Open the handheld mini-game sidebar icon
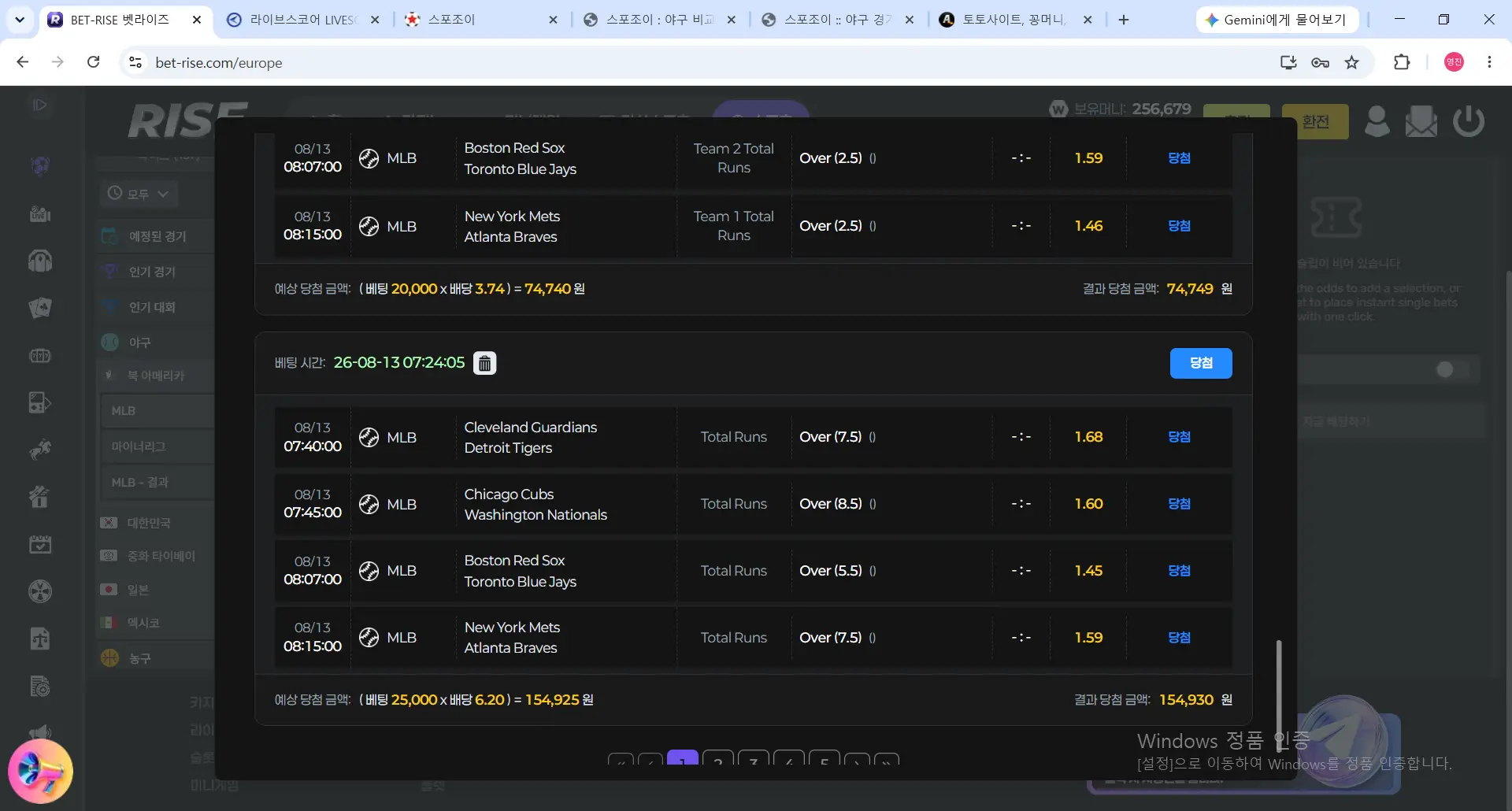Image resolution: width=1512 pixels, height=811 pixels. click(x=40, y=402)
